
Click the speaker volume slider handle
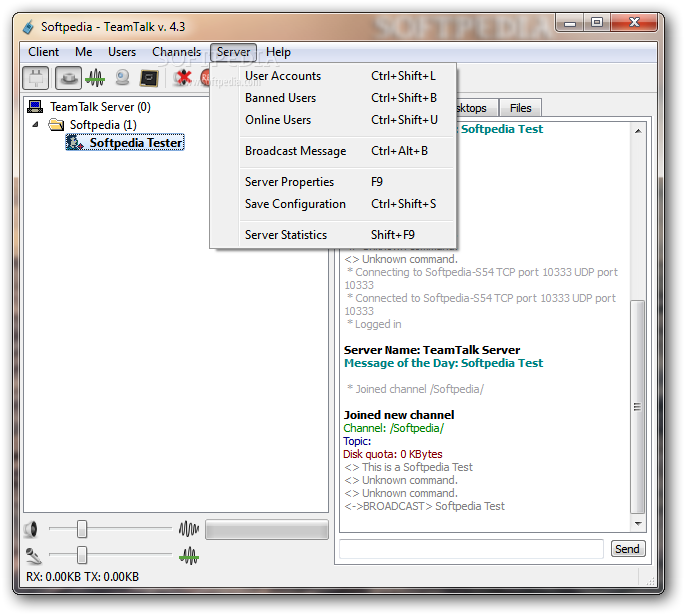coord(82,529)
